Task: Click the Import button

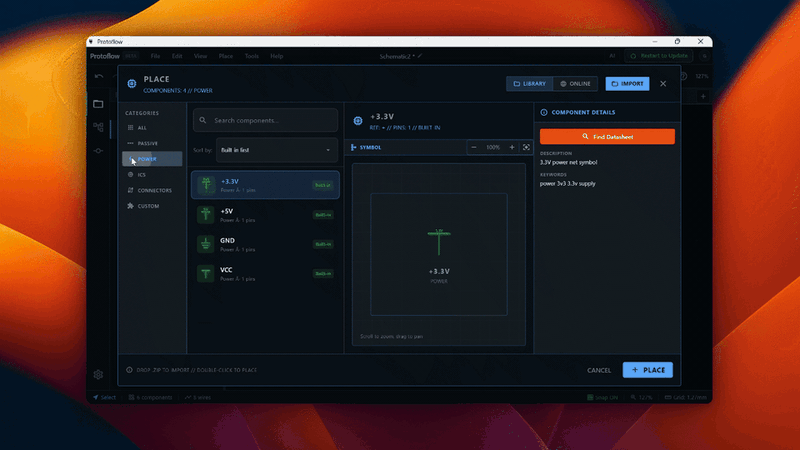Action: tap(628, 84)
